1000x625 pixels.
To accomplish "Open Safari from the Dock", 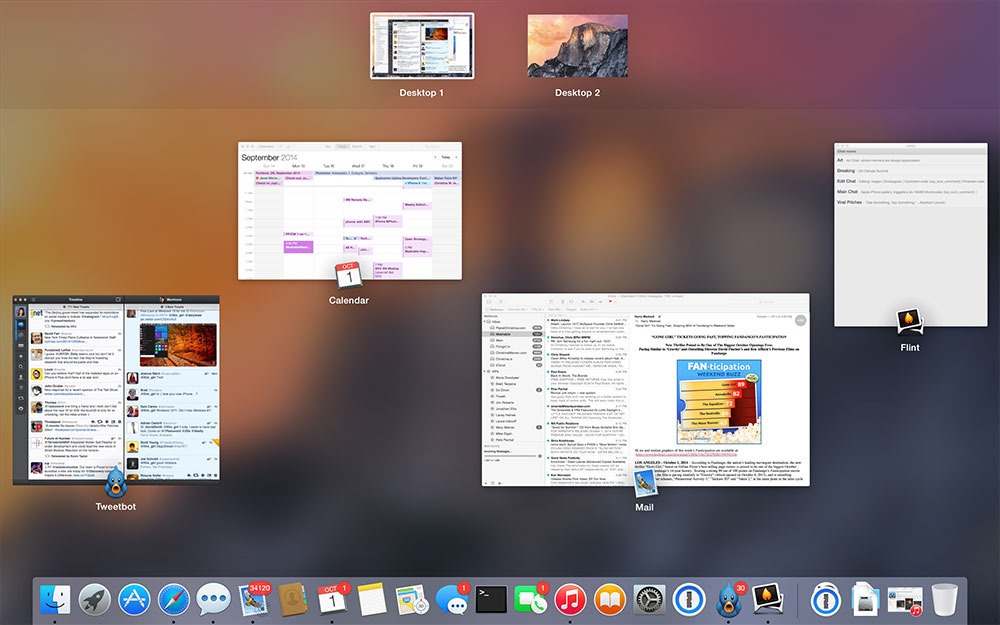I will [x=173, y=600].
